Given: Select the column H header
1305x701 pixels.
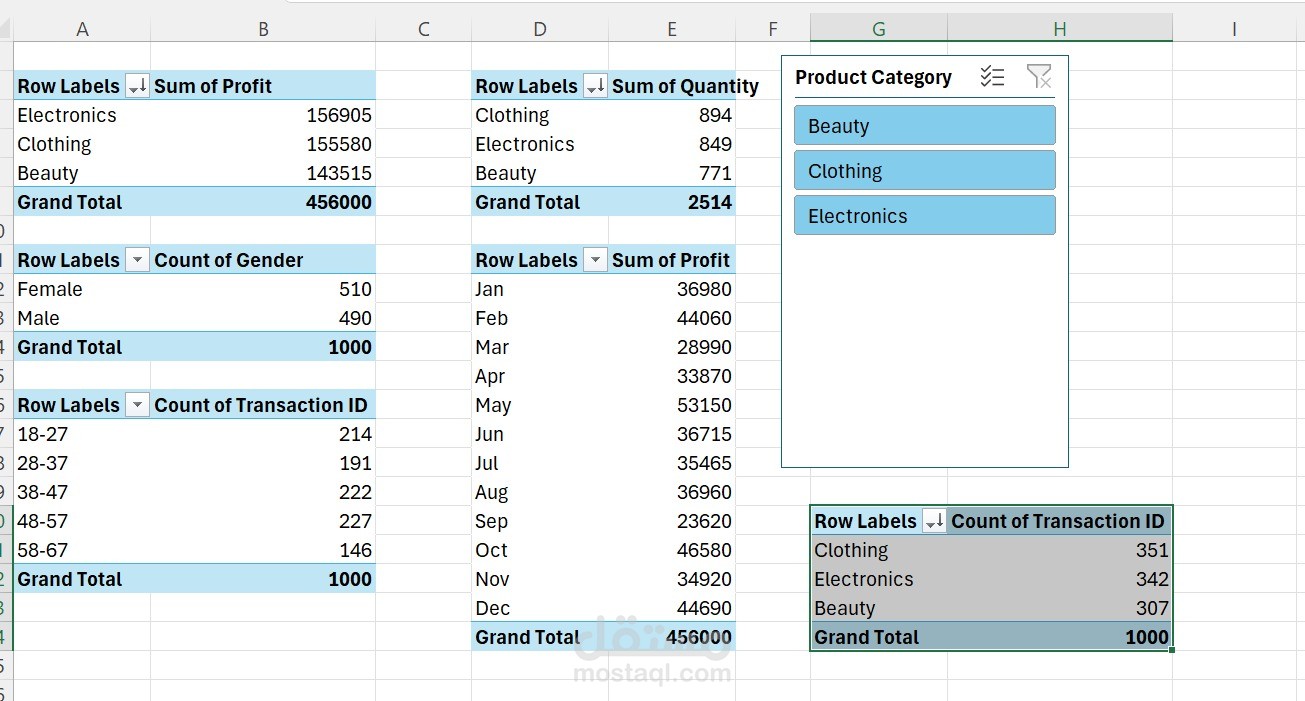Looking at the screenshot, I should tap(1059, 29).
